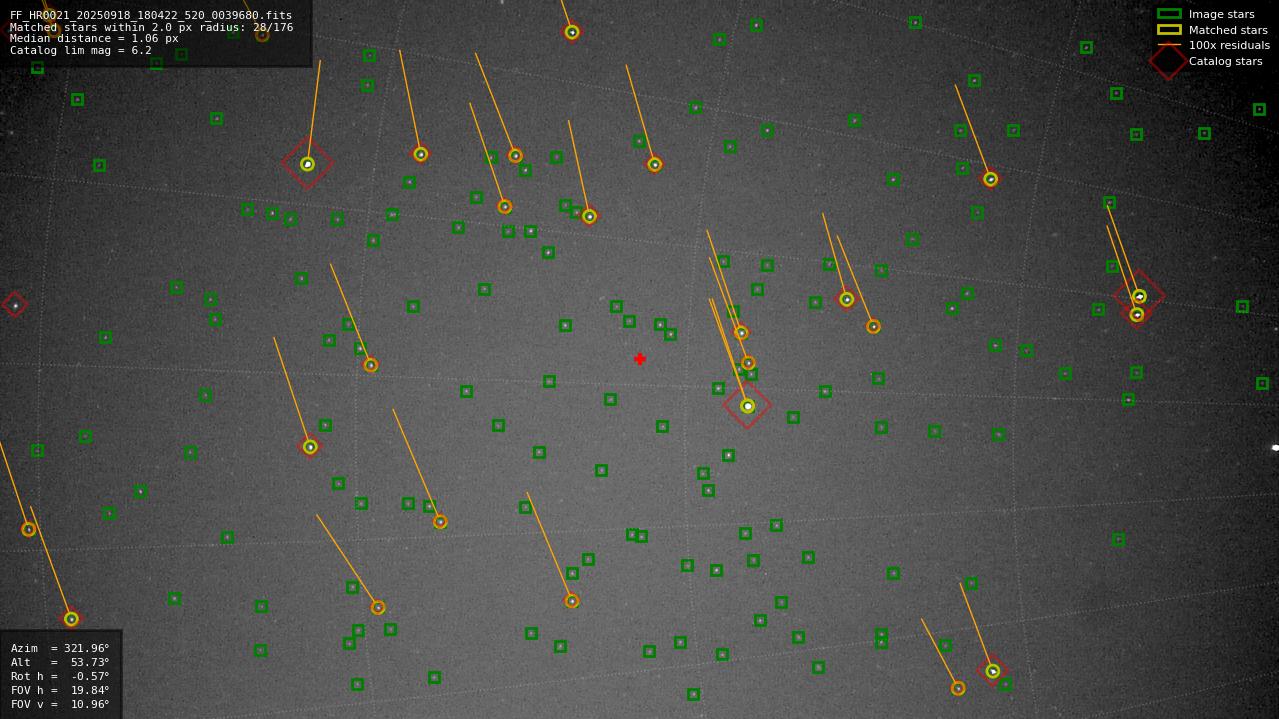The width and height of the screenshot is (1279, 719).
Task: Click the bright white streak at right edge
Action: [1275, 447]
